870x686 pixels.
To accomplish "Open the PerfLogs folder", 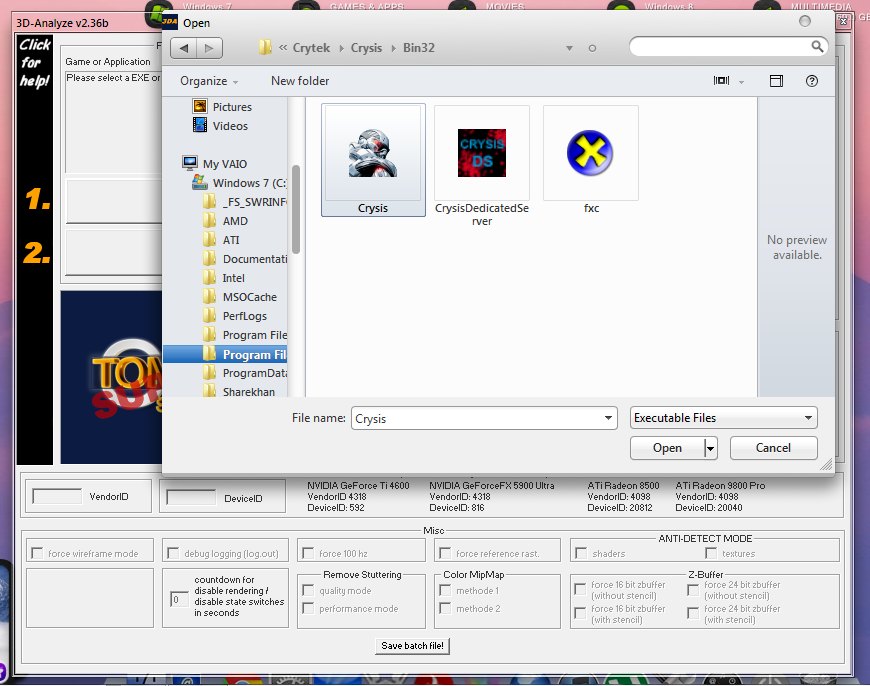I will click(235, 316).
